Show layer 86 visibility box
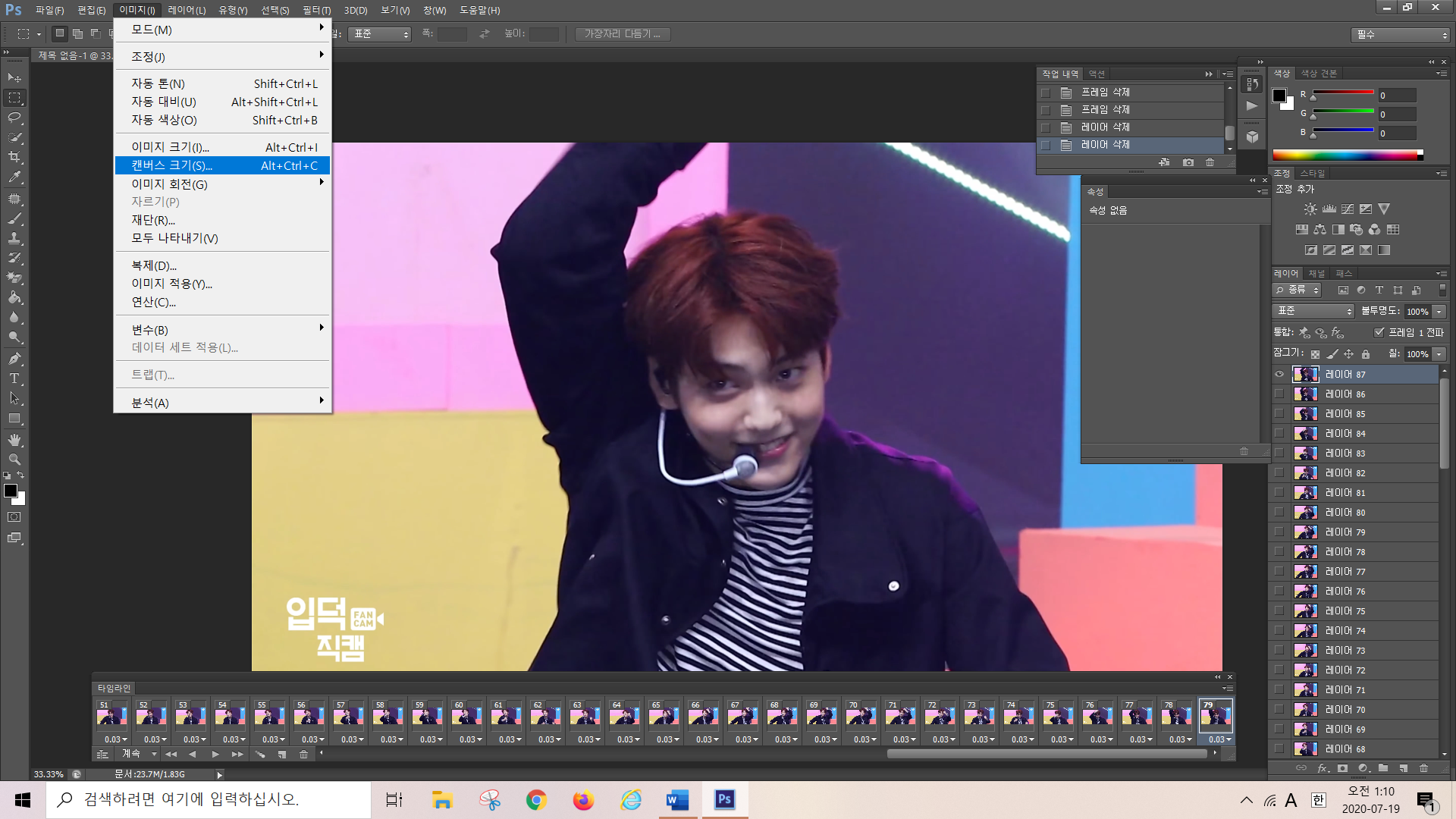The width and height of the screenshot is (1456, 819). (x=1279, y=394)
